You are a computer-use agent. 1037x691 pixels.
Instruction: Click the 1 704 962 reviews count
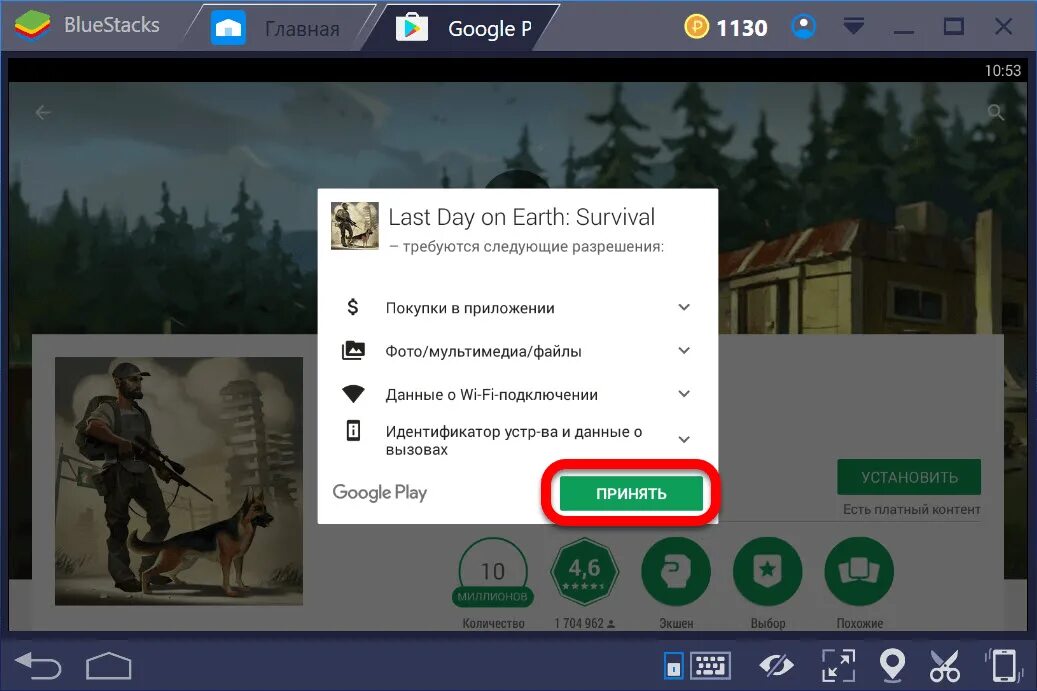[x=584, y=623]
